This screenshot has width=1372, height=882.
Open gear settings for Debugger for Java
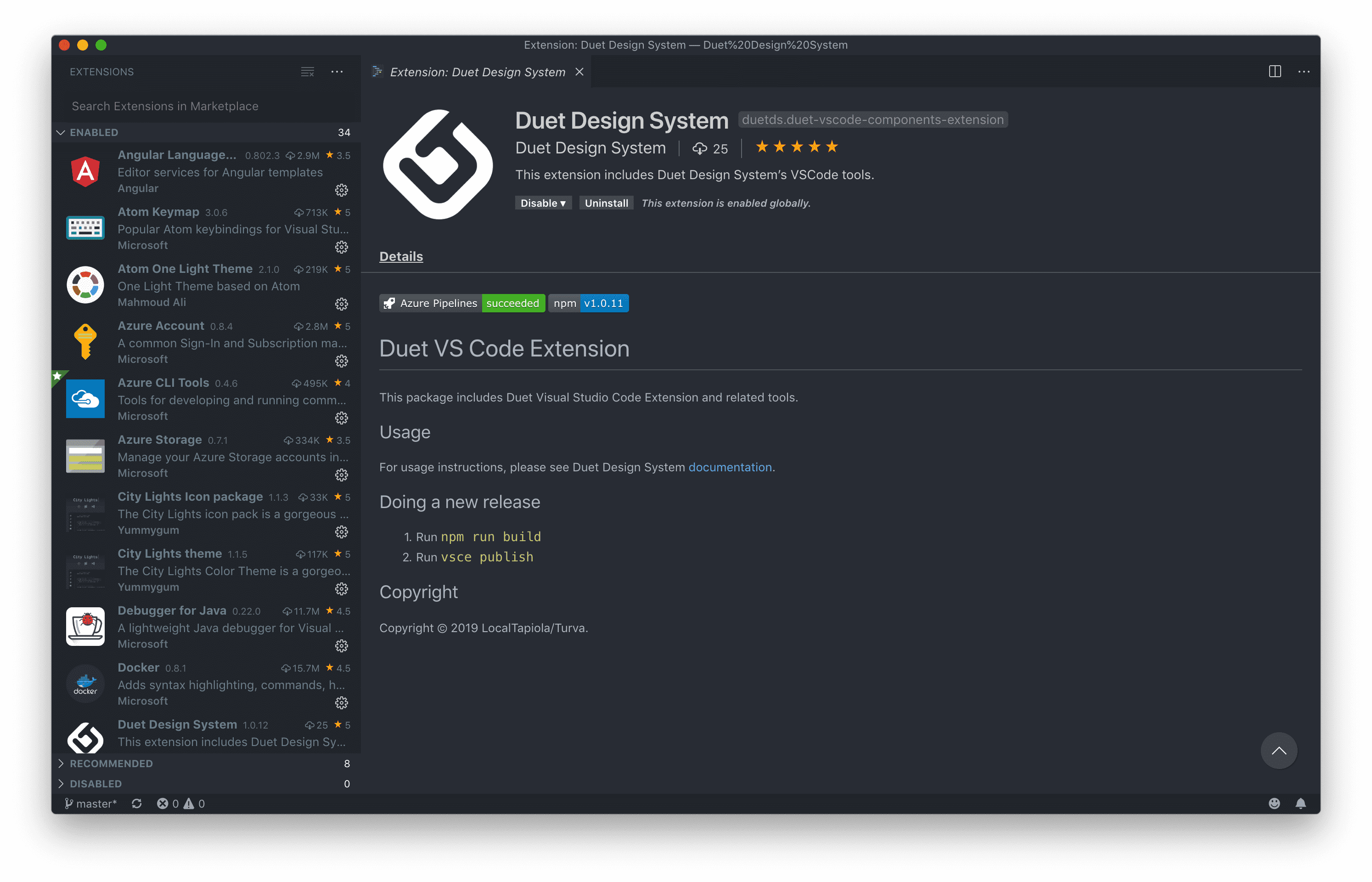(342, 646)
